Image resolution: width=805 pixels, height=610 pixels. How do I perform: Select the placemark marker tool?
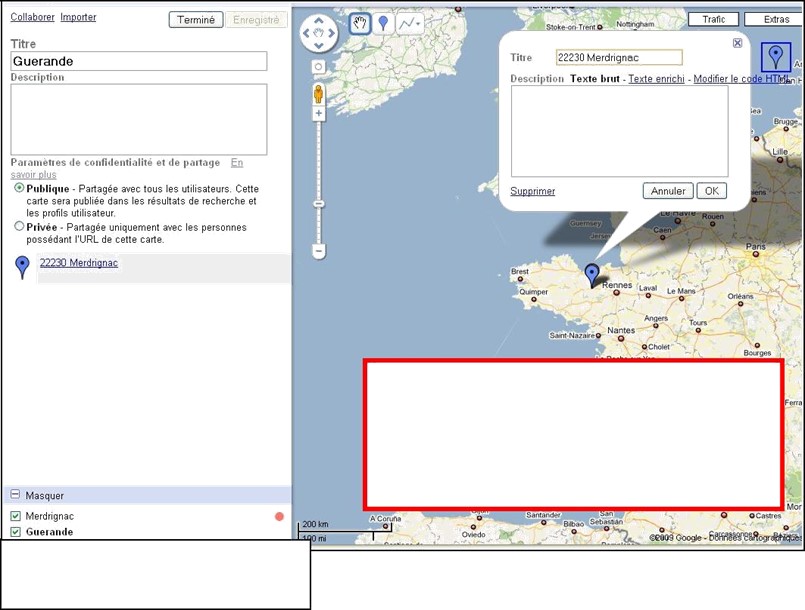(383, 24)
